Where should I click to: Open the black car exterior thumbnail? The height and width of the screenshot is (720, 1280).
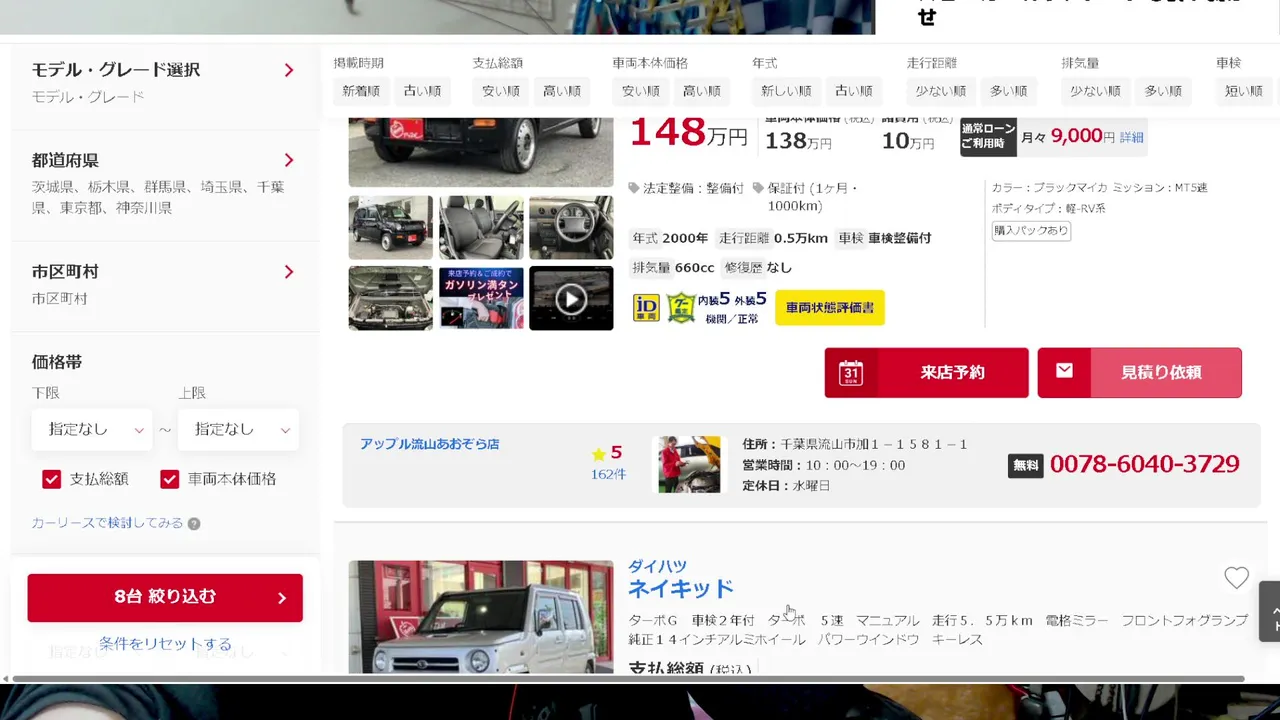point(391,228)
